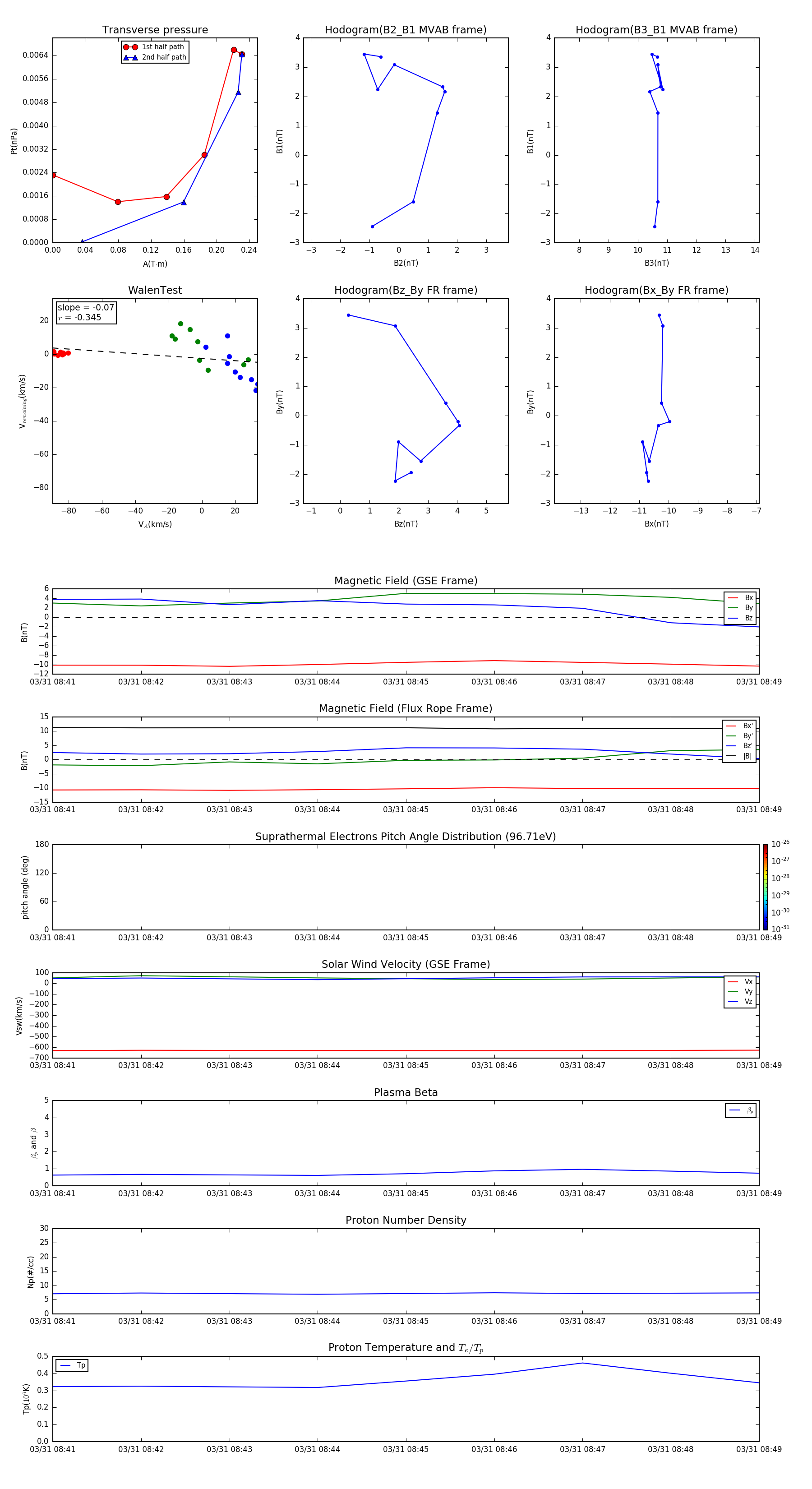Select the Vx legend entry
This screenshot has width=812, height=1489.
pos(740,981)
